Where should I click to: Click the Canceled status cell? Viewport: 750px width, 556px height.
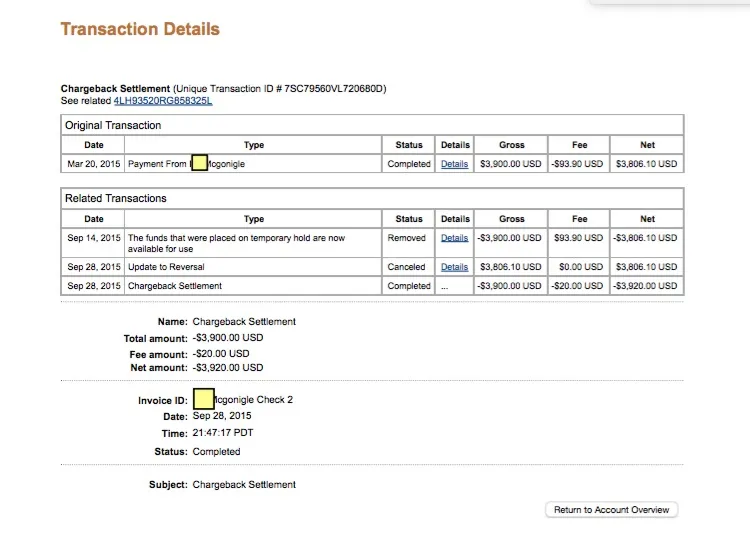point(406,267)
